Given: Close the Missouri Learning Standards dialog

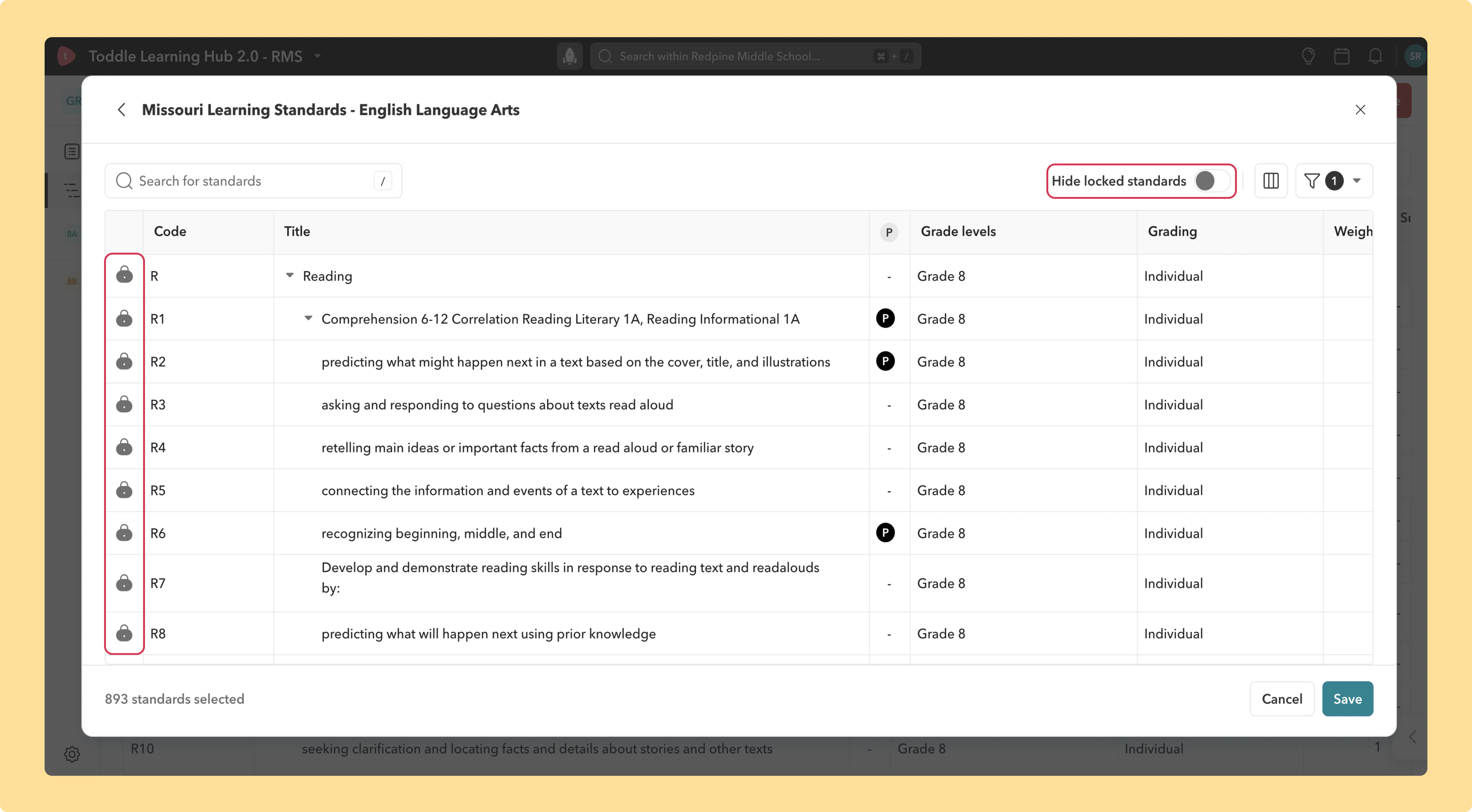Looking at the screenshot, I should [1360, 110].
